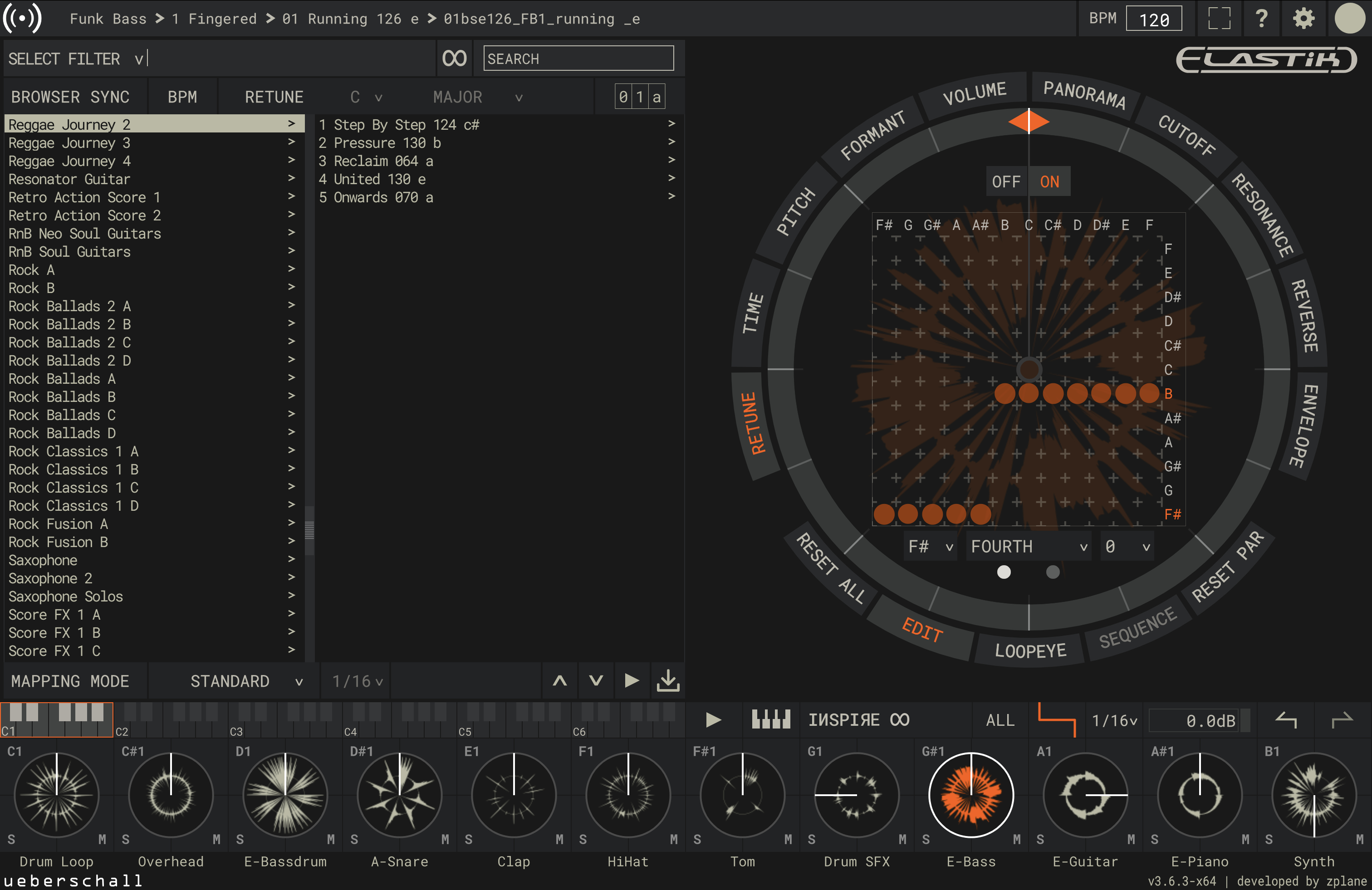Viewport: 1372px width, 890px height.
Task: Open the 0 offset dropdown
Action: [1127, 546]
